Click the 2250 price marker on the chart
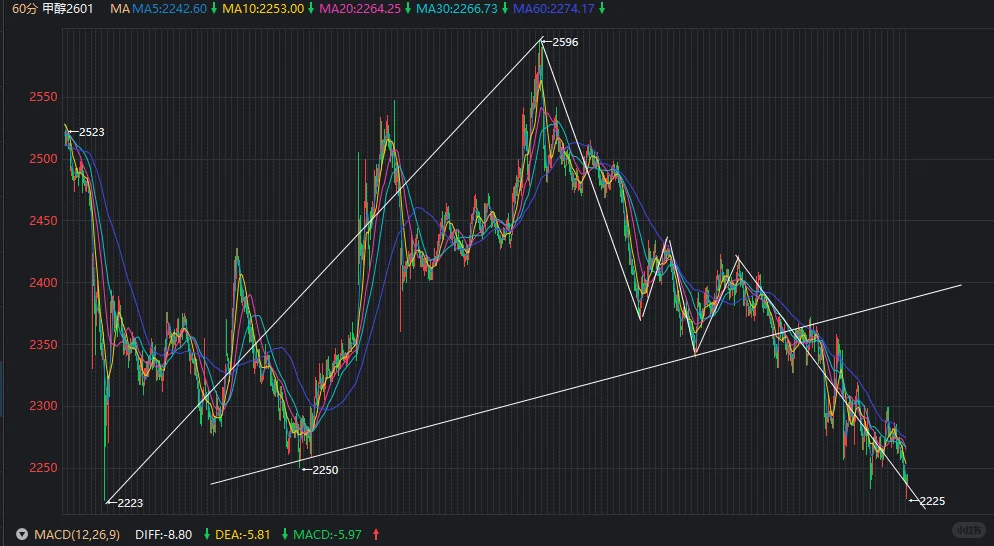994x546 pixels. 320,470
